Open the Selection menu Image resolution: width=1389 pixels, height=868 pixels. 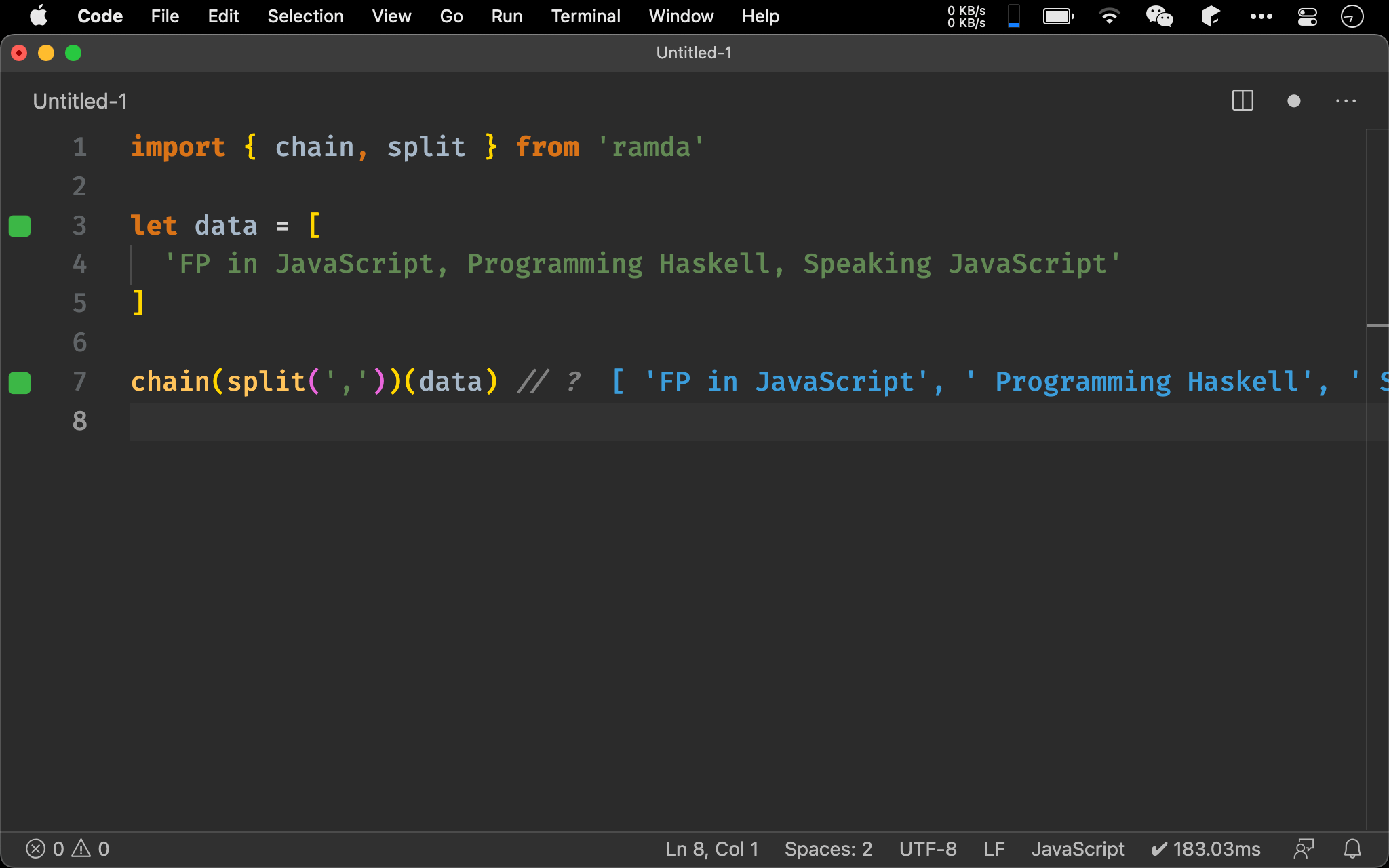click(305, 16)
